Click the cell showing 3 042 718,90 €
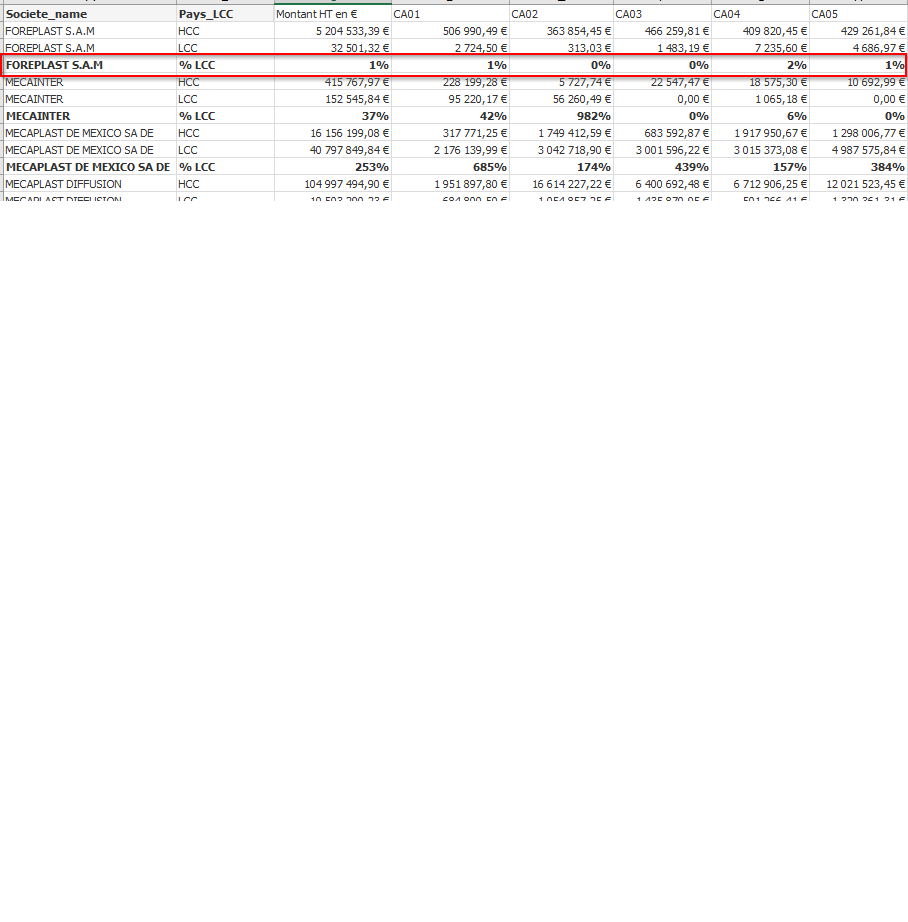 coord(562,150)
